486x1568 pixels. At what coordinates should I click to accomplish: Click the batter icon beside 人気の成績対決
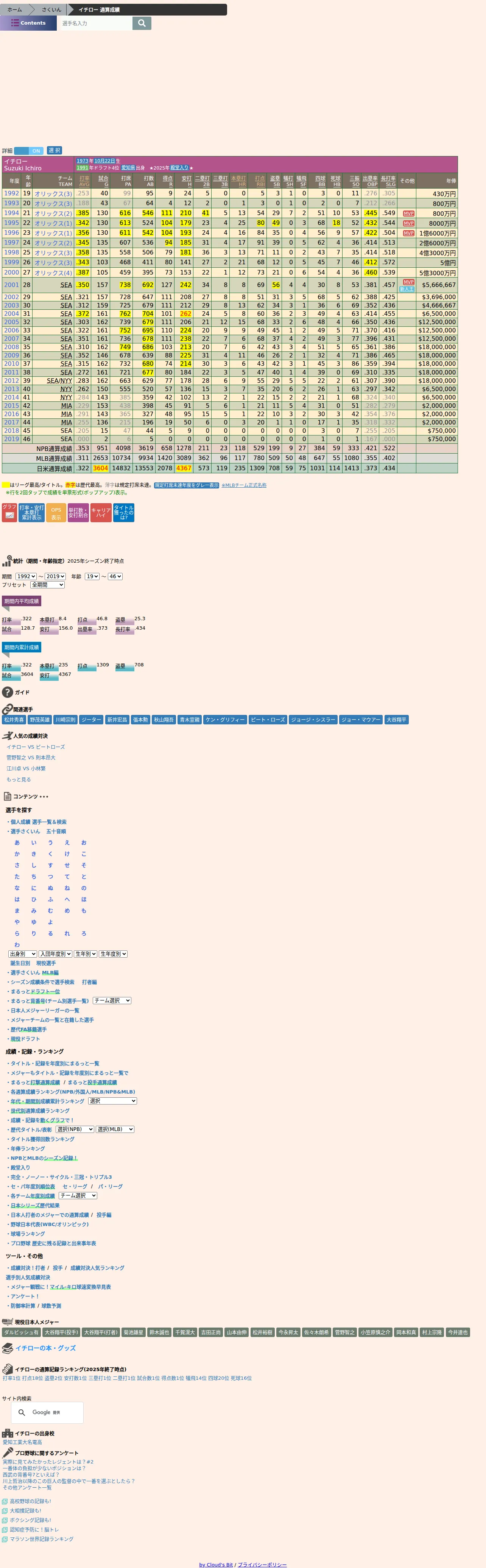pyautogui.click(x=7, y=735)
